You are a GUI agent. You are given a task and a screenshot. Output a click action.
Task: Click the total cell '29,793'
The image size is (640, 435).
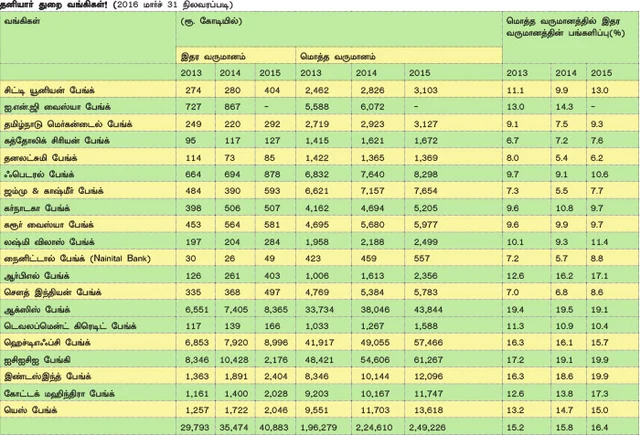coord(195,428)
